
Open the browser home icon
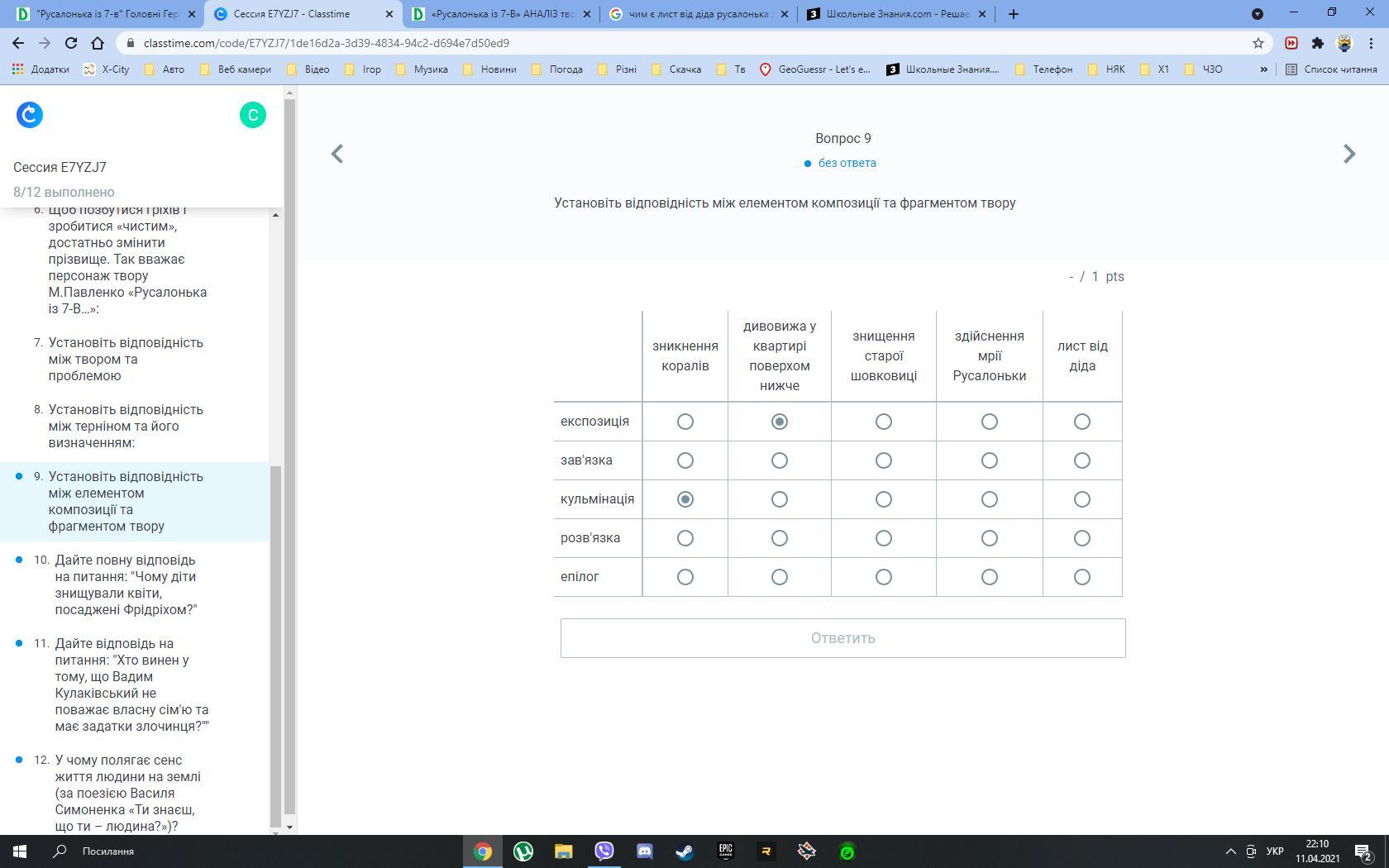(x=98, y=43)
